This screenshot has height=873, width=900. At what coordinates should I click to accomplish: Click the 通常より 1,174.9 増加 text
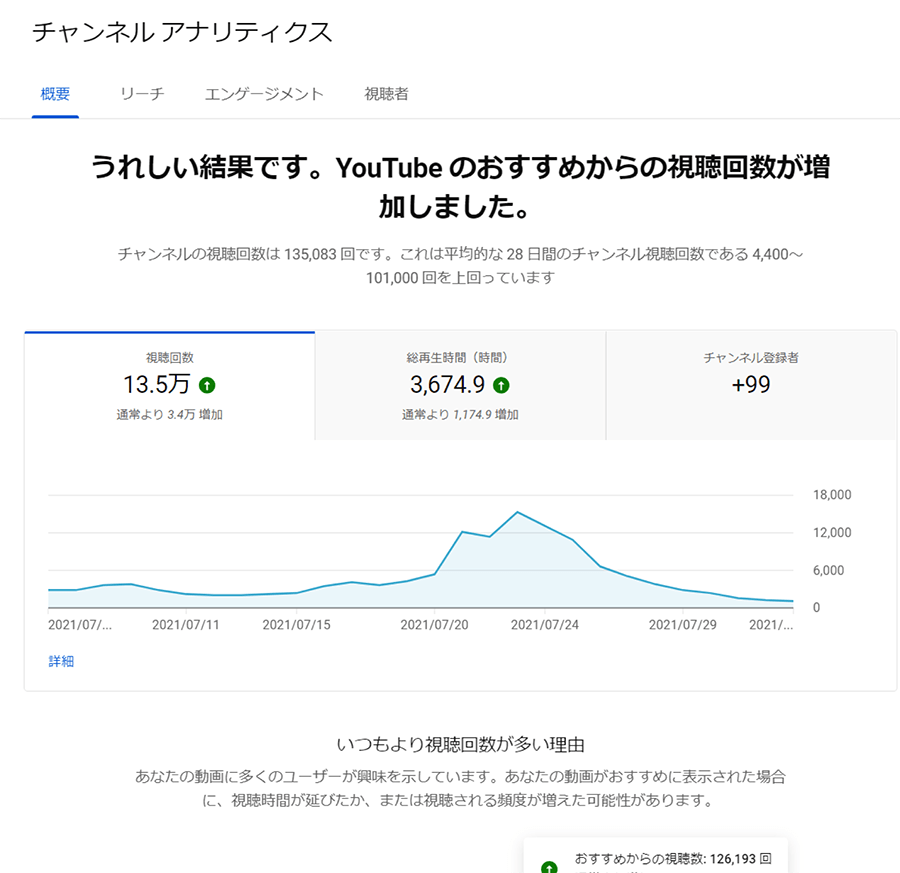[x=460, y=414]
